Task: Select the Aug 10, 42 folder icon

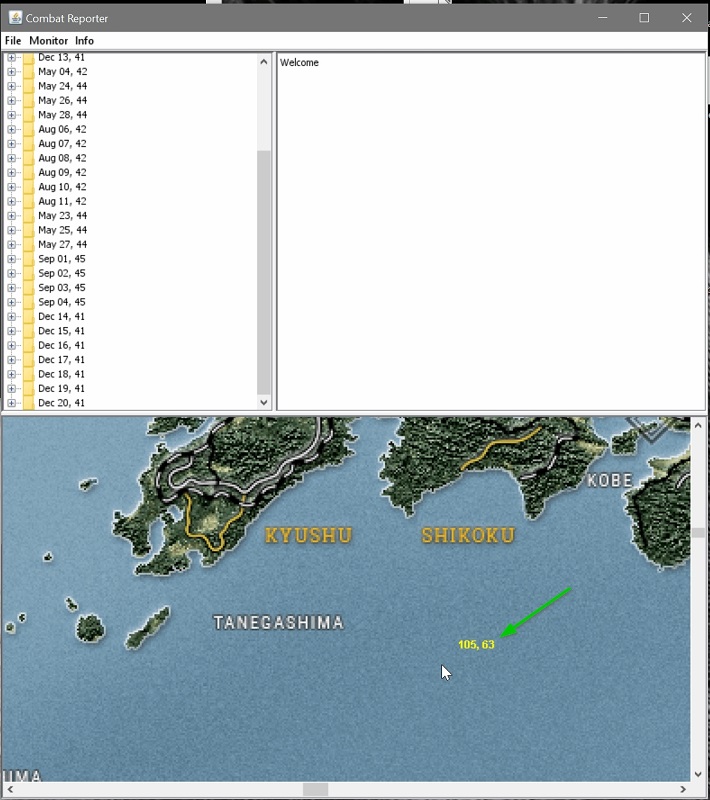Action: pos(29,187)
